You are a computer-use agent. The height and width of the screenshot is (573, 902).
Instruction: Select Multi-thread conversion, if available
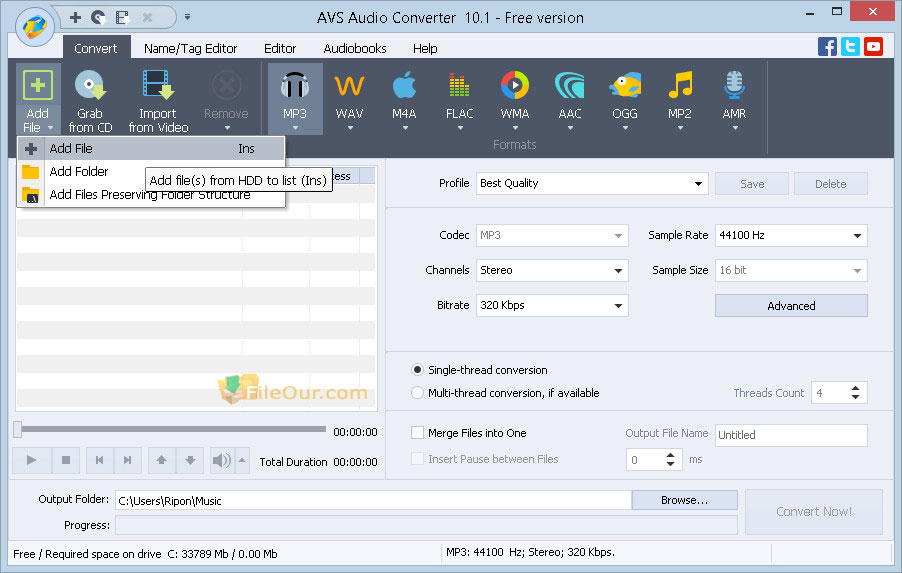pyautogui.click(x=418, y=393)
